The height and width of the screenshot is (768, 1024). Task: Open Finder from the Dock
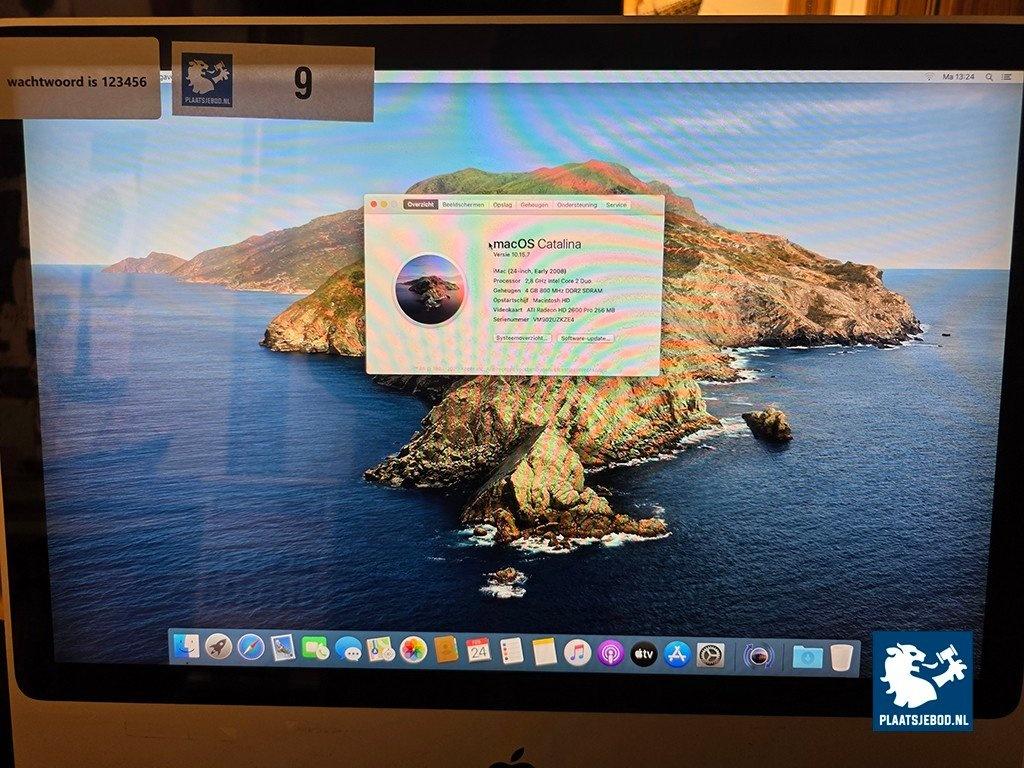click(x=187, y=647)
